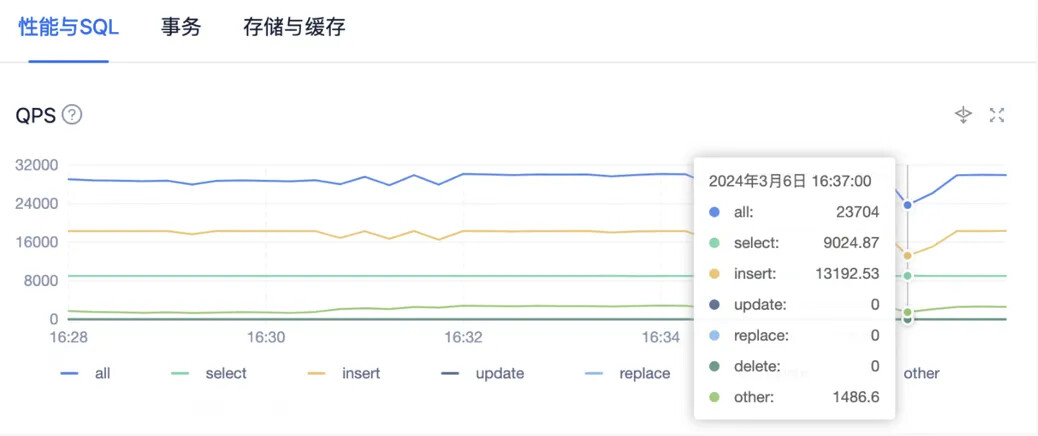The width and height of the screenshot is (1038, 436).
Task: Open the 存储与缓存 tab
Action: coord(294,28)
